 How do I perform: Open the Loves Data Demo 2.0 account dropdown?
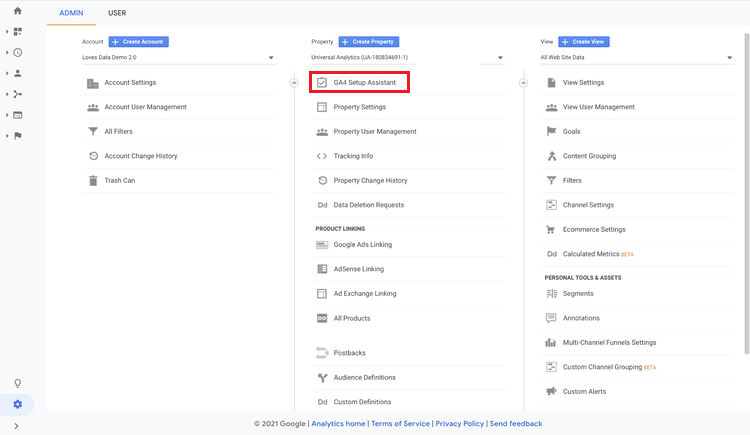178,57
